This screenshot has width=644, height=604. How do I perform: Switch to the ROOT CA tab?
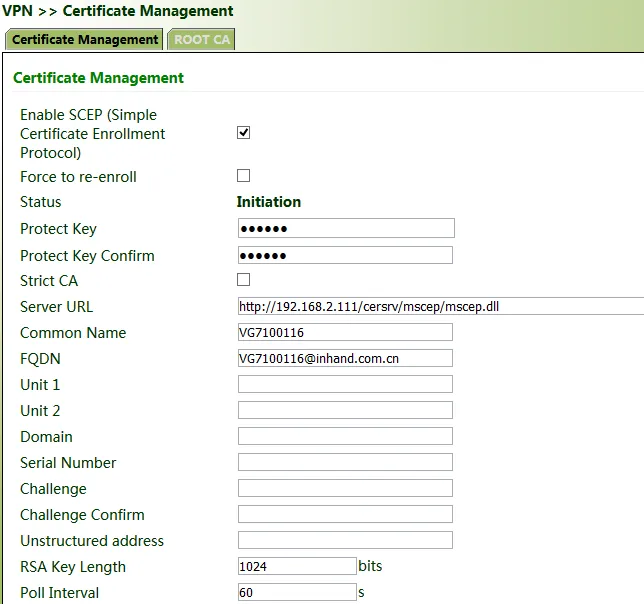[x=201, y=39]
